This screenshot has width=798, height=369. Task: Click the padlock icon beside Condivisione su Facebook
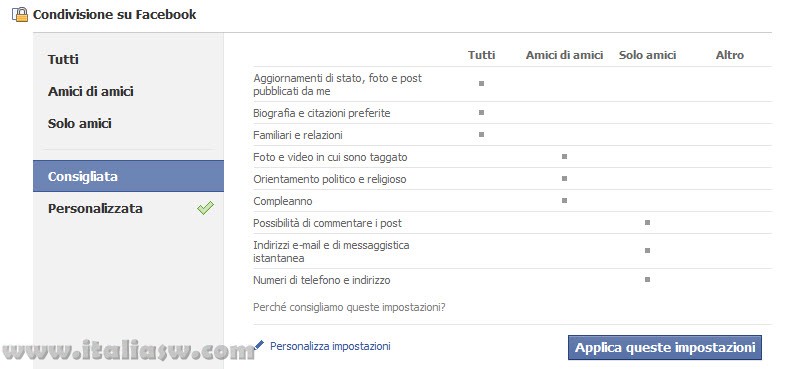click(x=20, y=15)
